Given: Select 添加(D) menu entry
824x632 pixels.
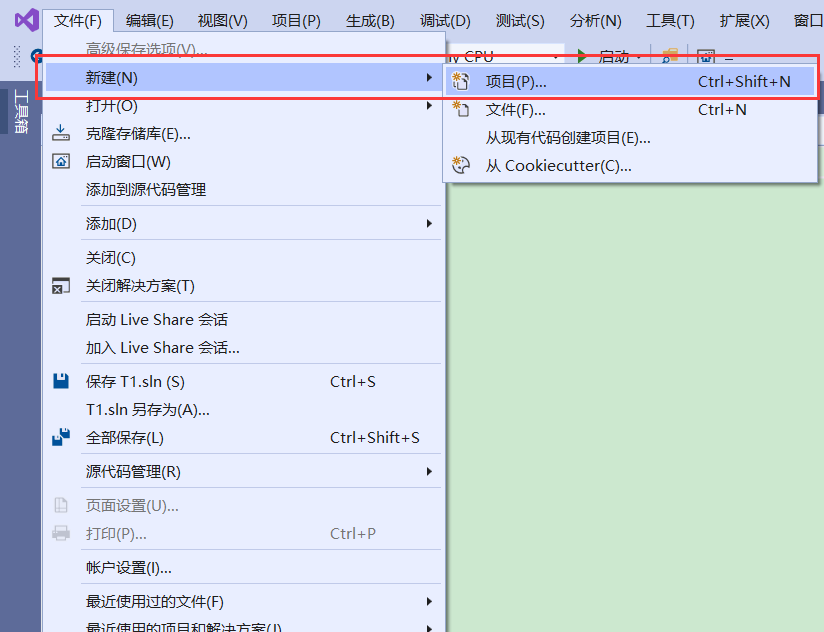Looking at the screenshot, I should pyautogui.click(x=243, y=224).
